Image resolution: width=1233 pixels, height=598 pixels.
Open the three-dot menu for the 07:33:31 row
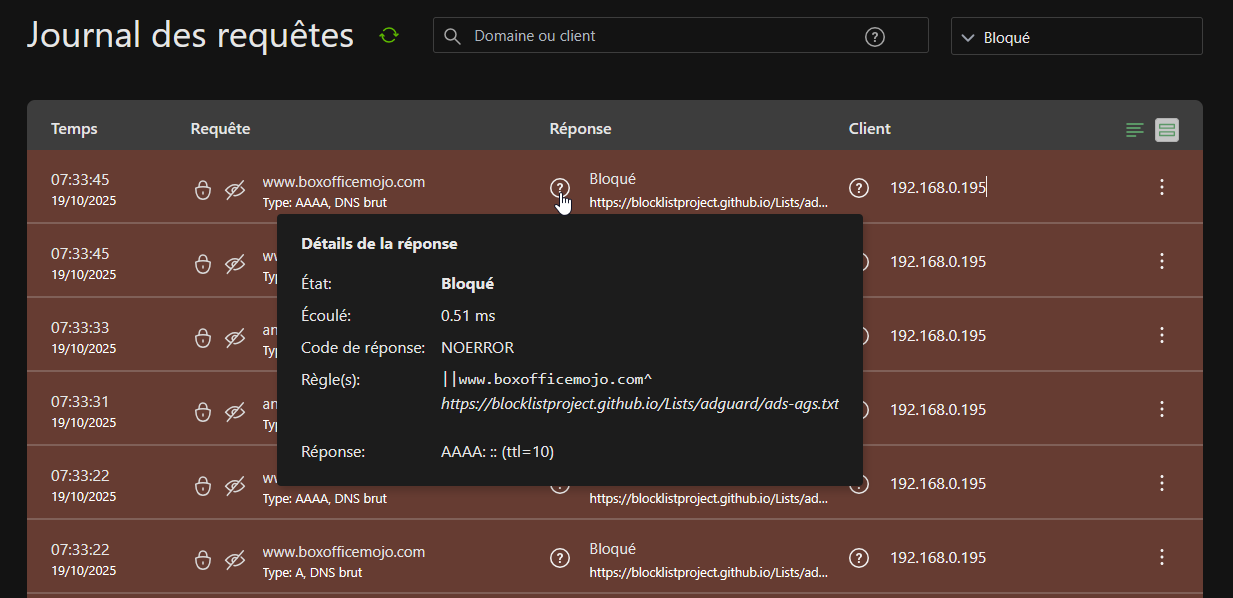coord(1161,409)
